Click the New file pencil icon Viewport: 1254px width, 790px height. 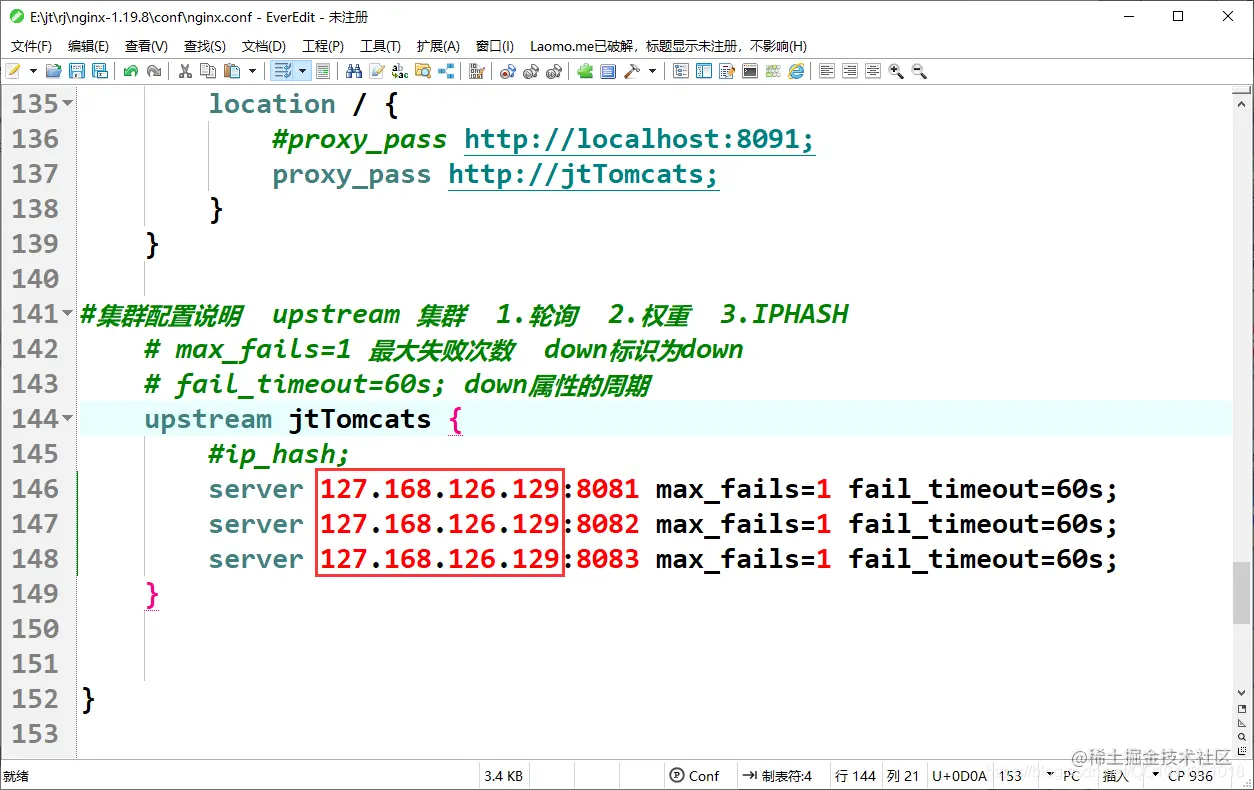click(13, 71)
